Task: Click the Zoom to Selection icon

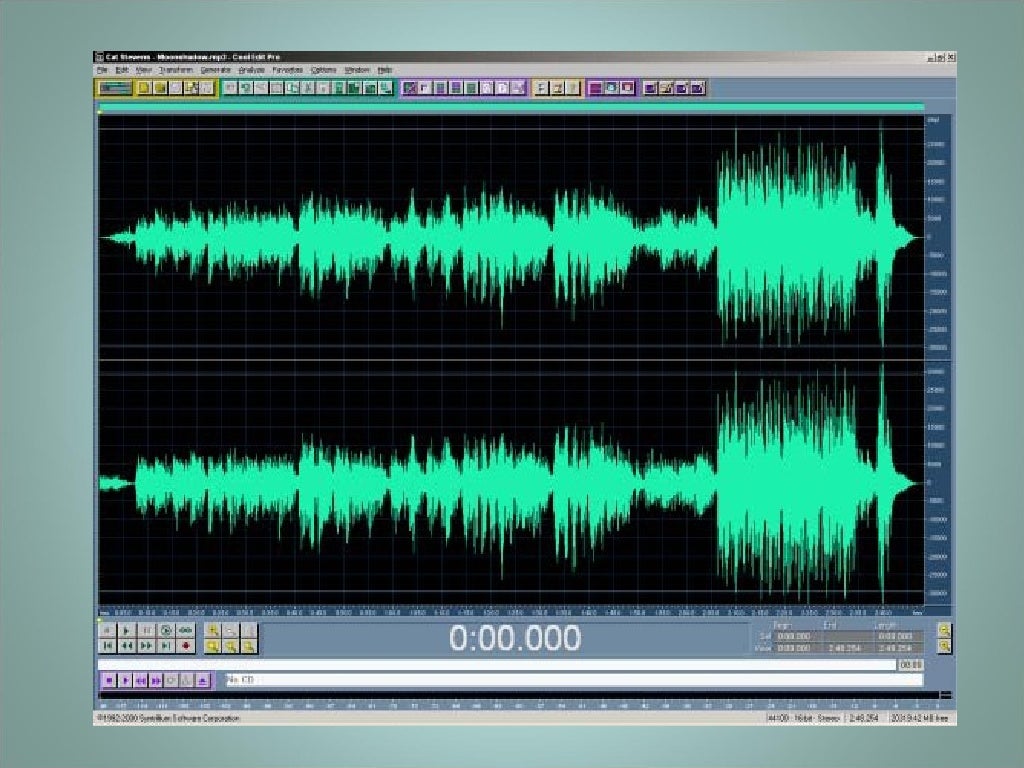Action: [213, 646]
